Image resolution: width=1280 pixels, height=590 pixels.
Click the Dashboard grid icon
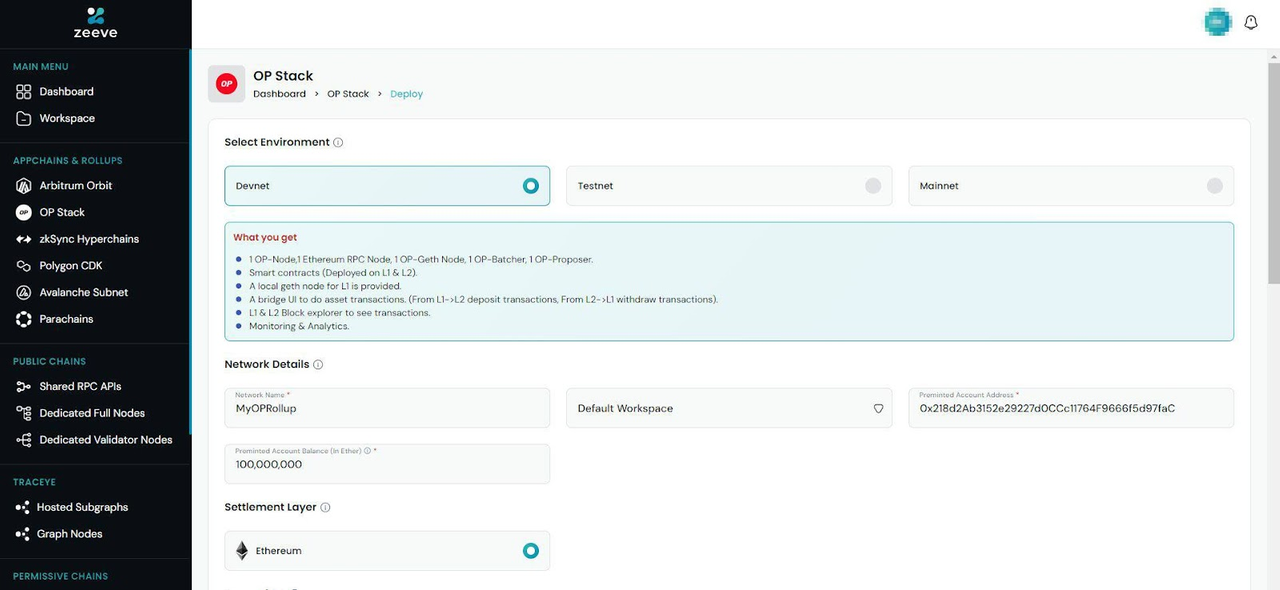point(24,92)
